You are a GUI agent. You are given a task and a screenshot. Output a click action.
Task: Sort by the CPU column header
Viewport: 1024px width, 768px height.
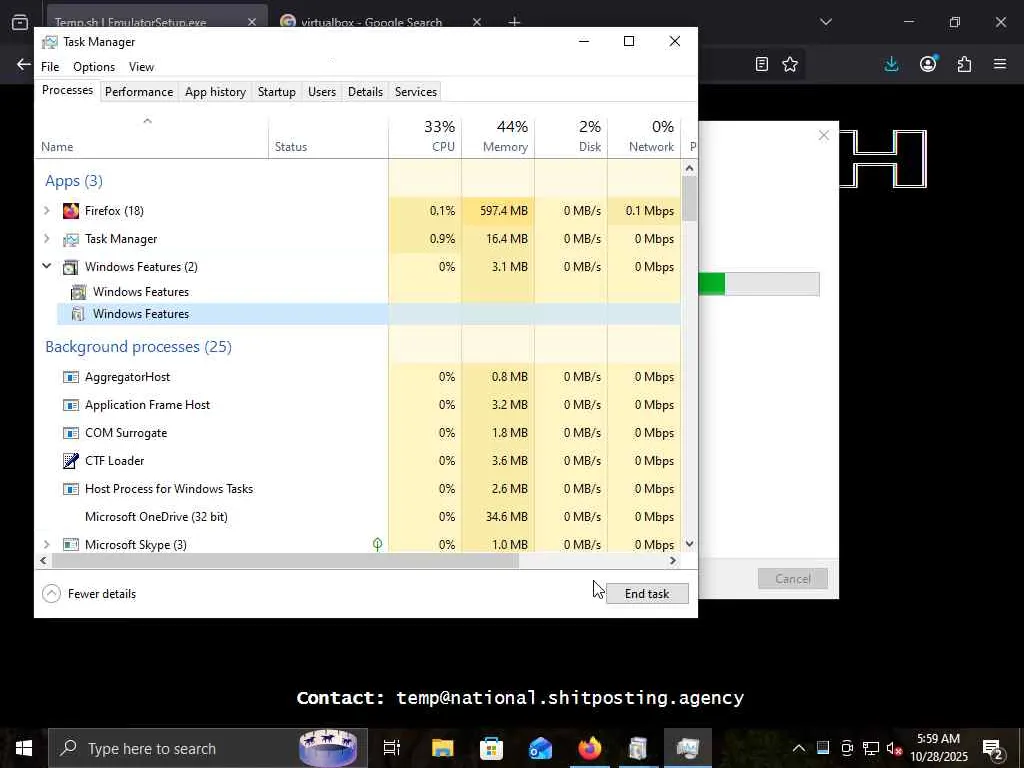click(425, 136)
